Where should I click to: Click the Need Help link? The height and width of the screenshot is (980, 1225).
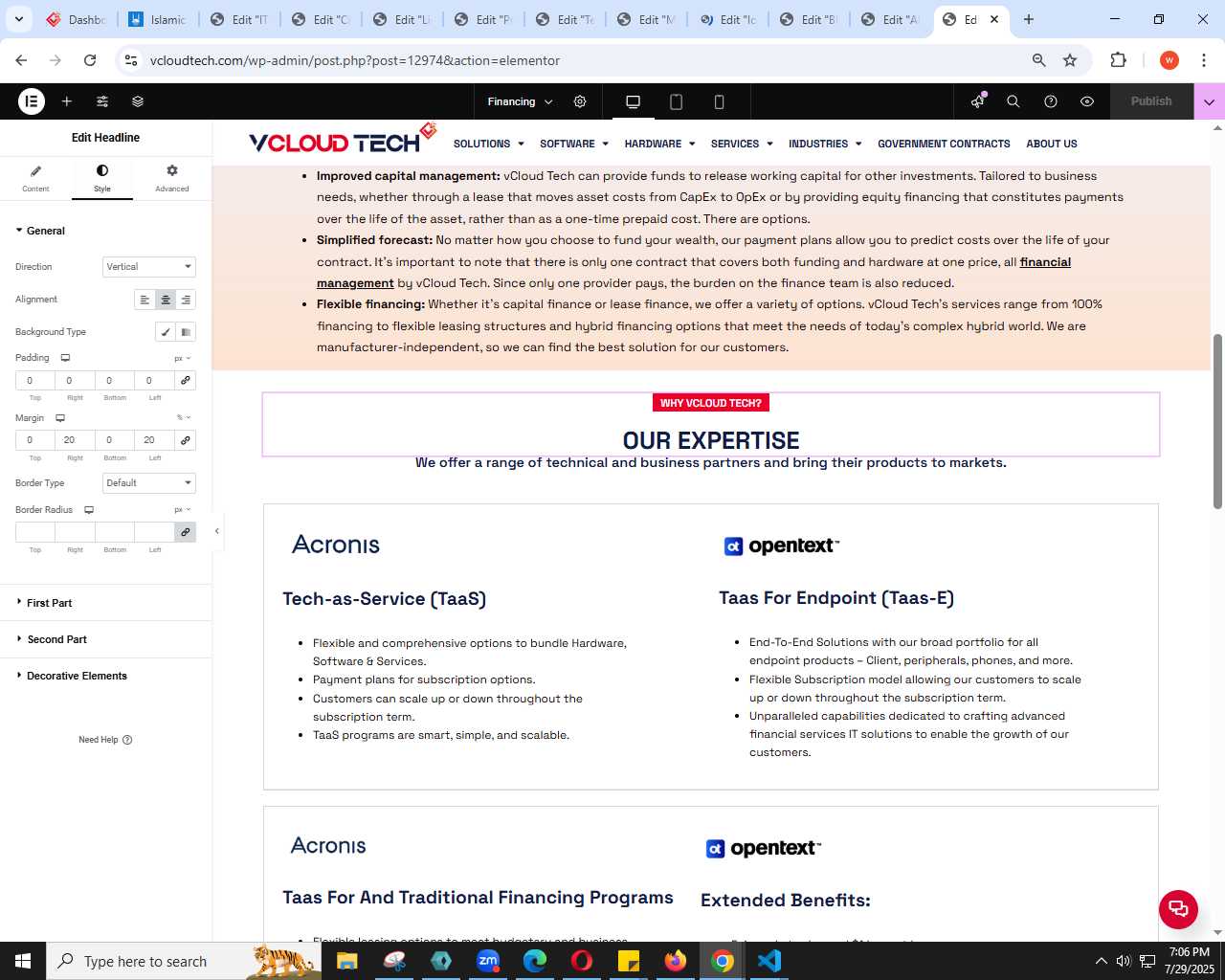point(105,740)
